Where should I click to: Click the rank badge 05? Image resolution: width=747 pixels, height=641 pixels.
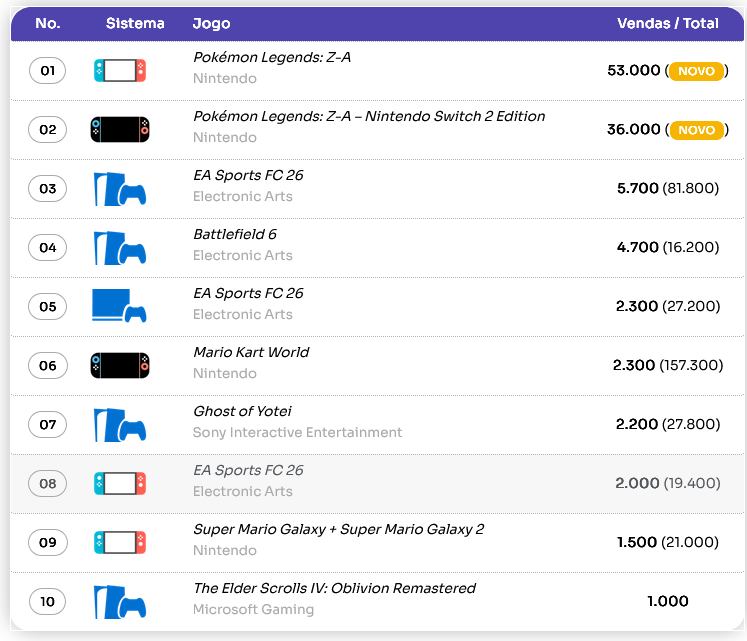coord(48,307)
